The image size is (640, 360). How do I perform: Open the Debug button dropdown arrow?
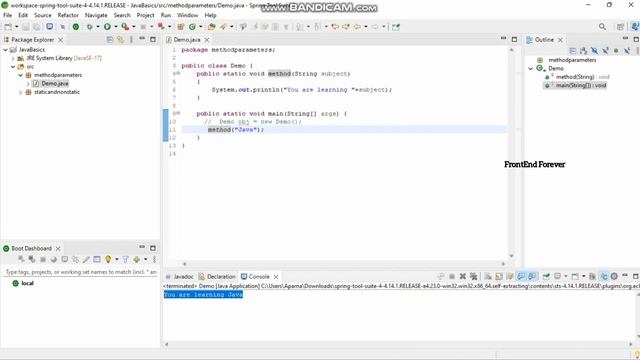pyautogui.click(x=98, y=27)
